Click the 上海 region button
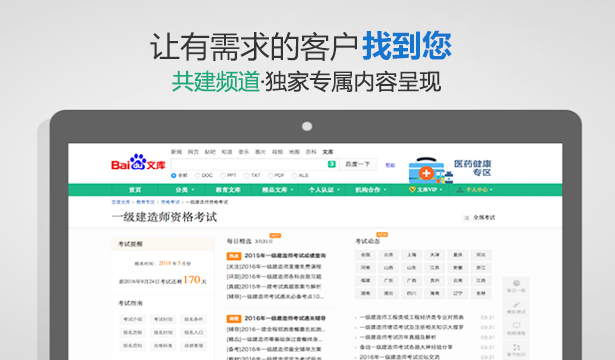The height and width of the screenshot is (360, 615). 411,255
